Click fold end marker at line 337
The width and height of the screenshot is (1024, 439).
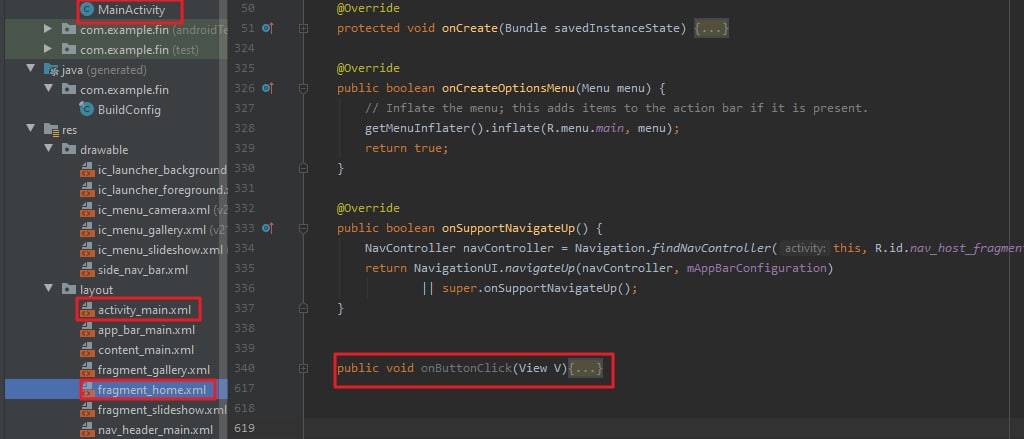(303, 308)
